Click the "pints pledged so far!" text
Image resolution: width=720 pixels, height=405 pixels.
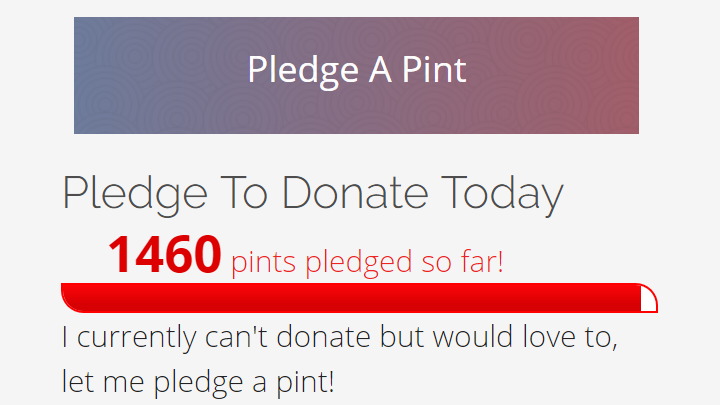click(x=367, y=263)
